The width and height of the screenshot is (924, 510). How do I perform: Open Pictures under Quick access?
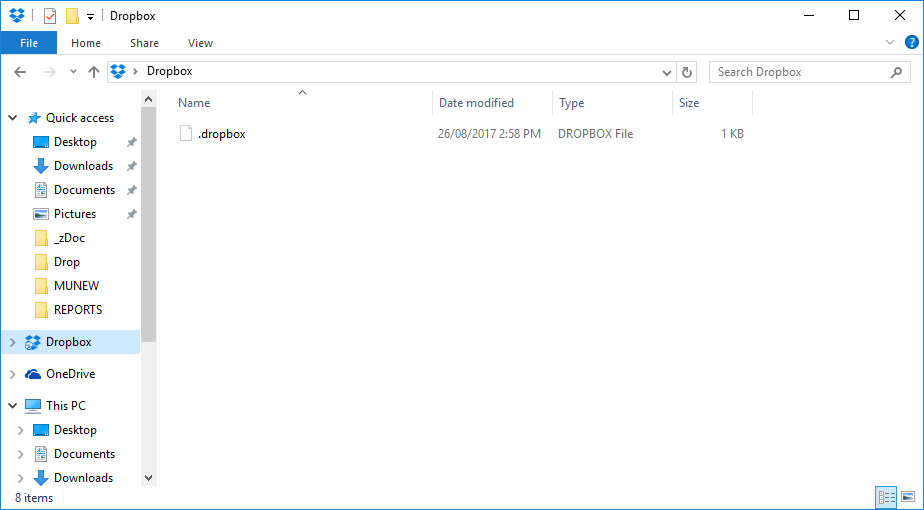point(75,214)
